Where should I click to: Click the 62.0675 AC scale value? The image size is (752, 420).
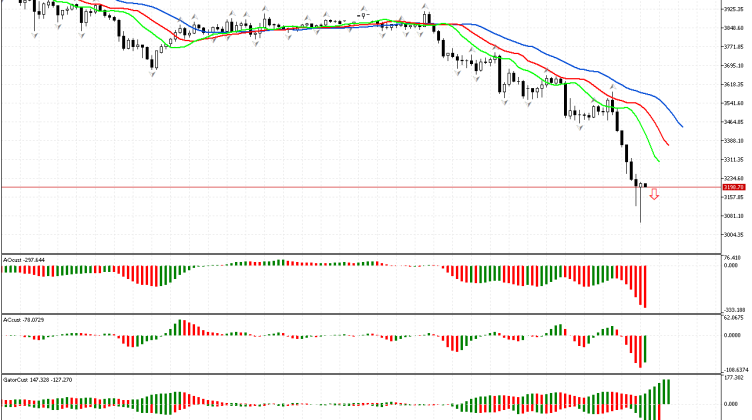tap(734, 320)
